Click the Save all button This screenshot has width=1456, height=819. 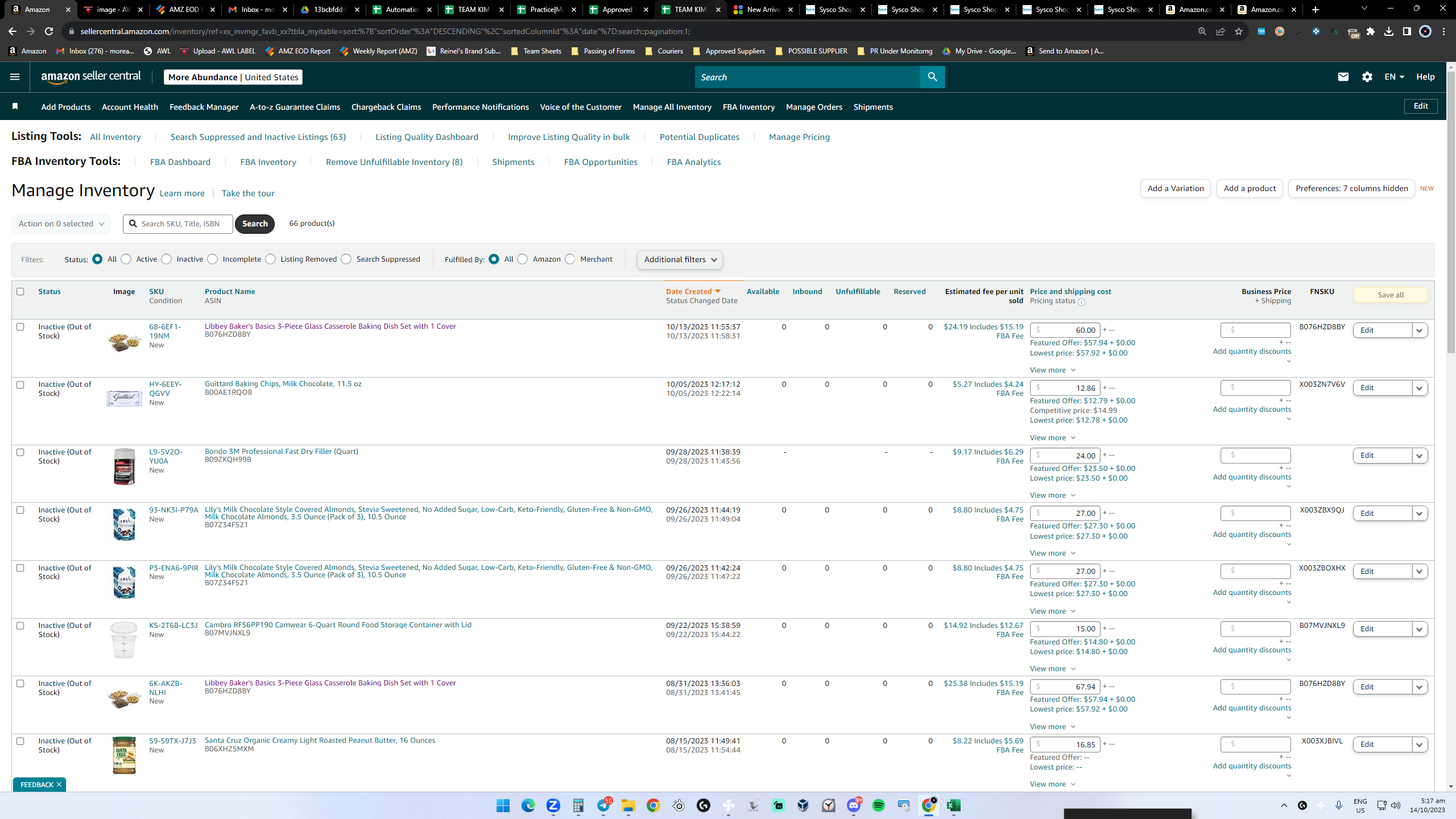click(1391, 295)
